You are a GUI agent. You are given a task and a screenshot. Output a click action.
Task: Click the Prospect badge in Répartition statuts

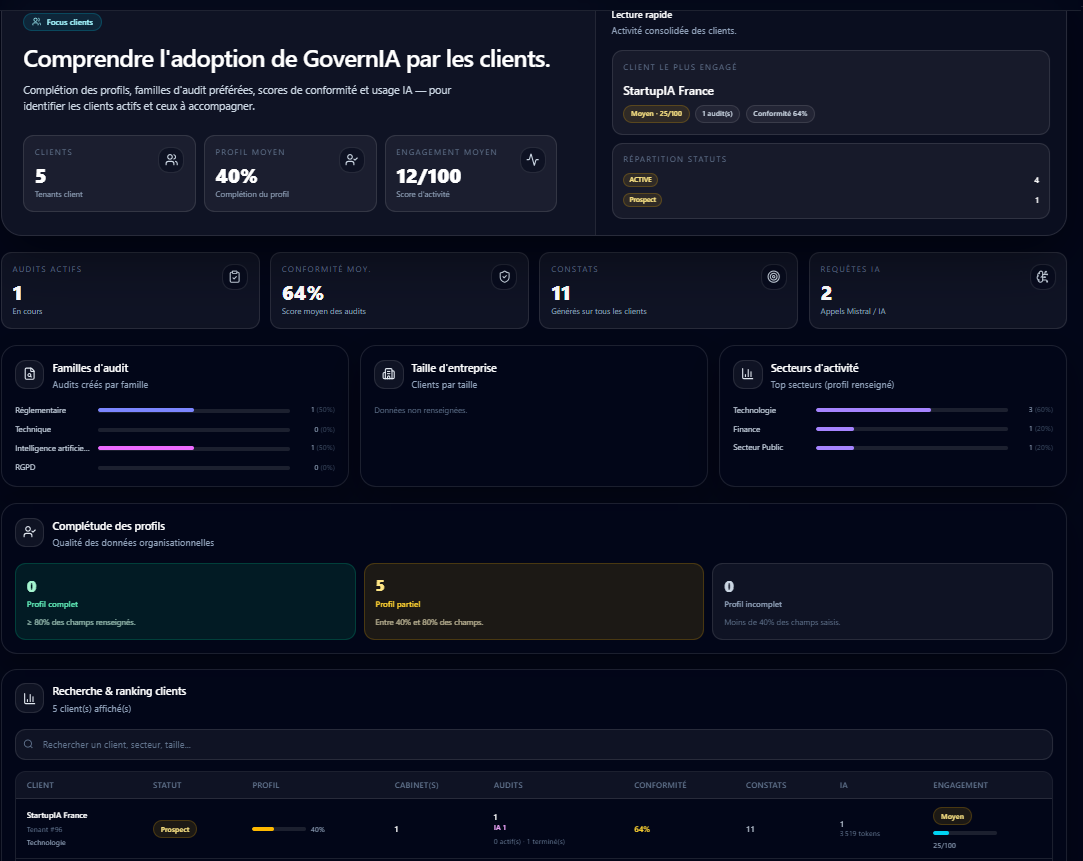(x=642, y=200)
